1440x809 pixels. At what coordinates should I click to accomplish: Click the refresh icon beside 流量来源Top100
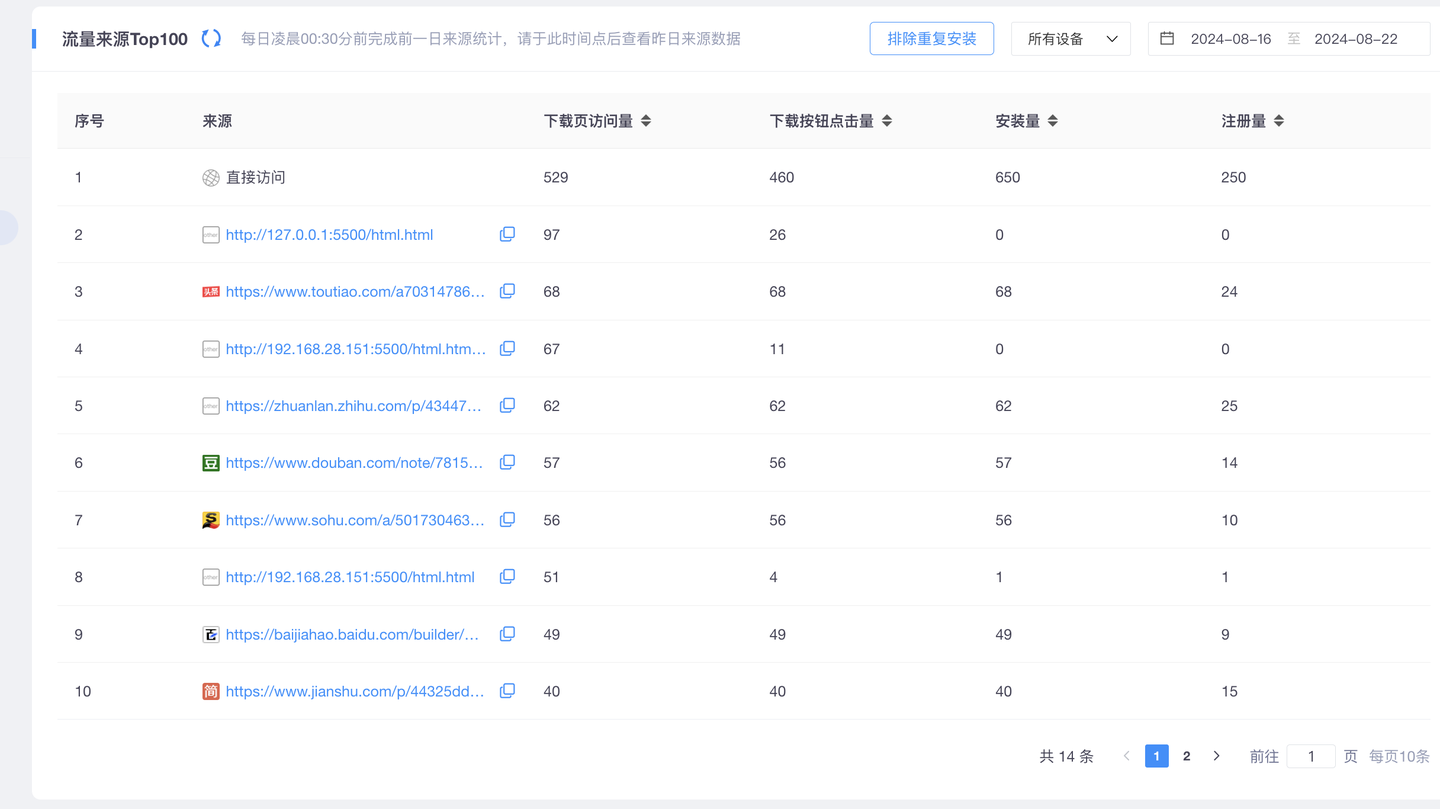[211, 39]
